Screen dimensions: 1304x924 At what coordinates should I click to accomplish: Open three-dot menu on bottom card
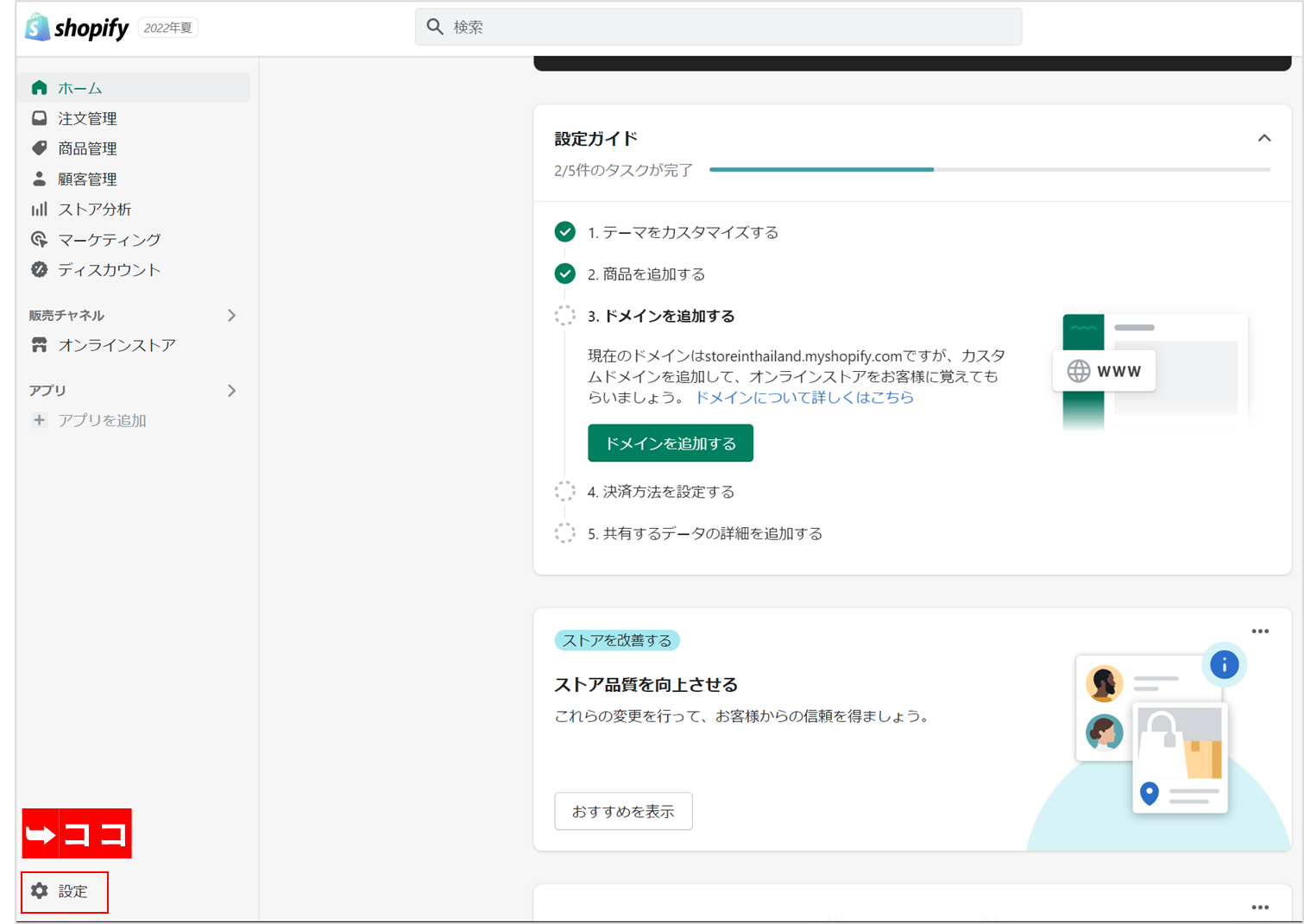tap(1260, 908)
